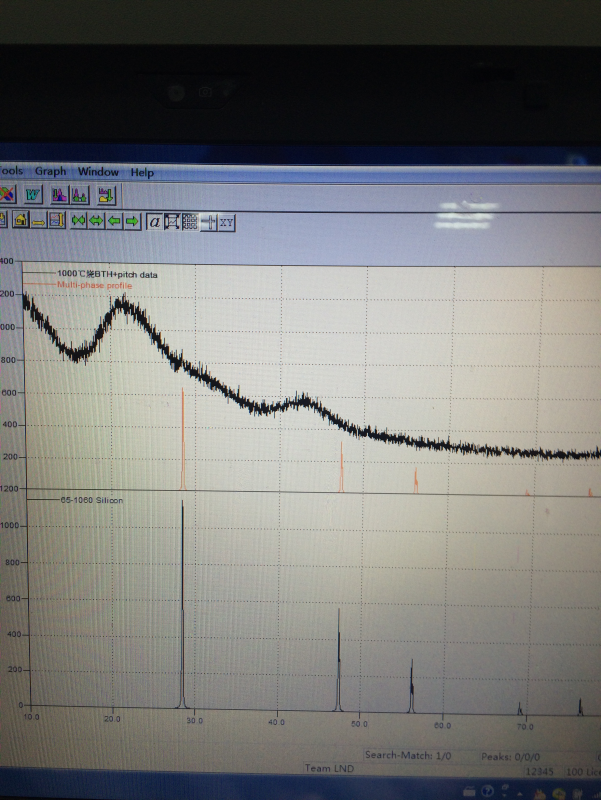
Task: Toggle the zoom box frame button
Action: pos(172,222)
